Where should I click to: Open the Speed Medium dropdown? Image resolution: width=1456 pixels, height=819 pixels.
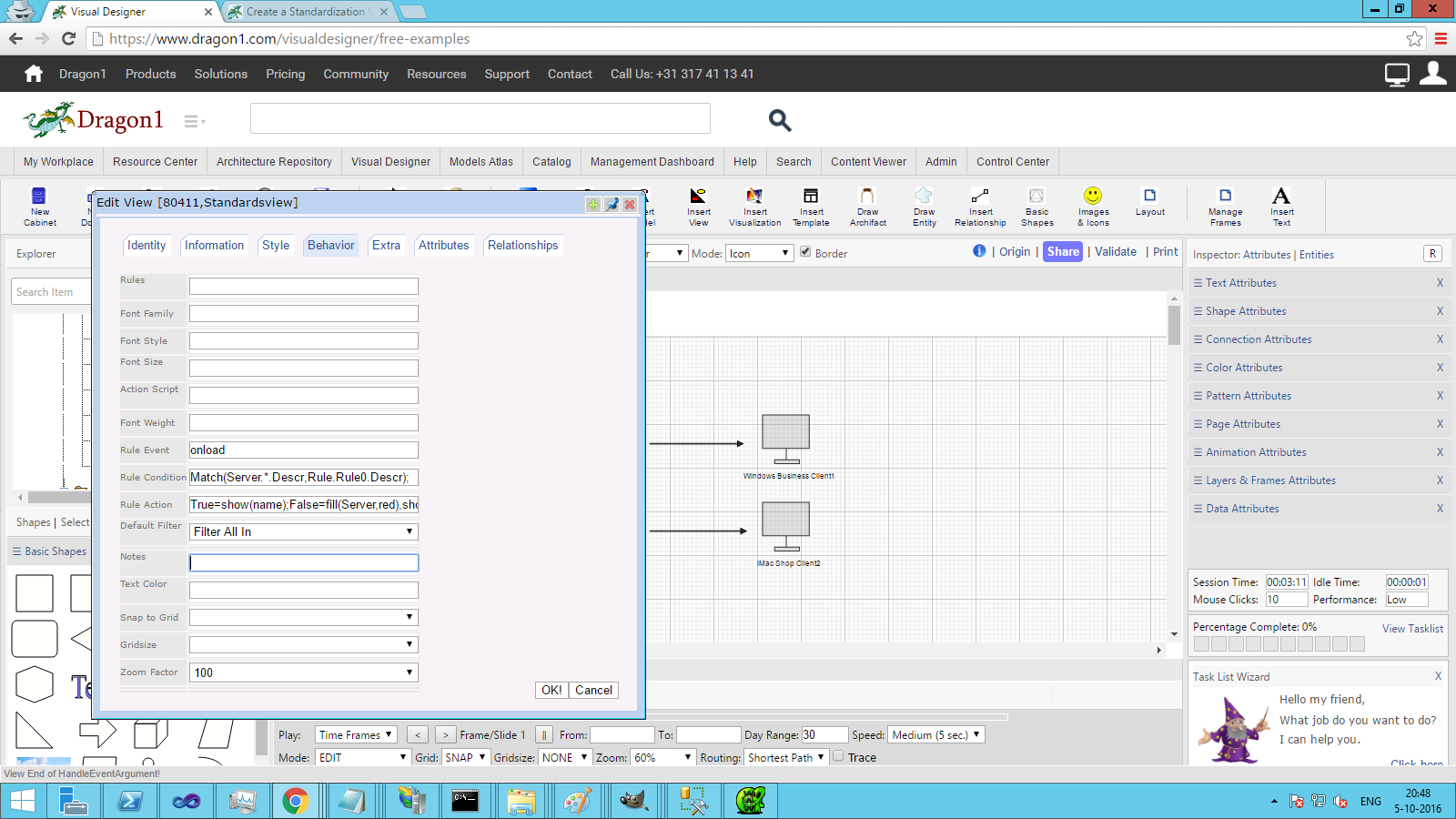(936, 734)
